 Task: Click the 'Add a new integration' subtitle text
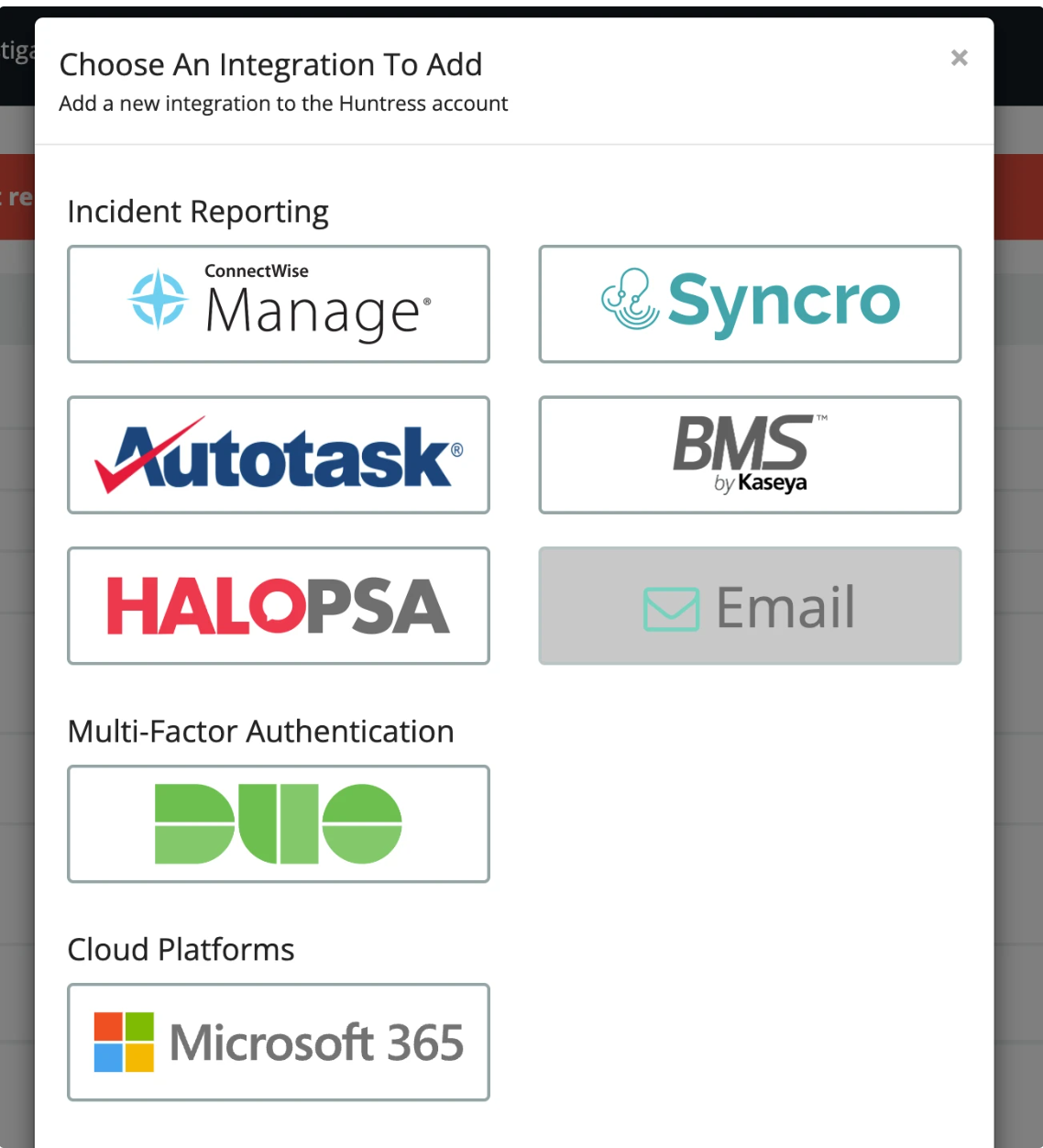(283, 104)
